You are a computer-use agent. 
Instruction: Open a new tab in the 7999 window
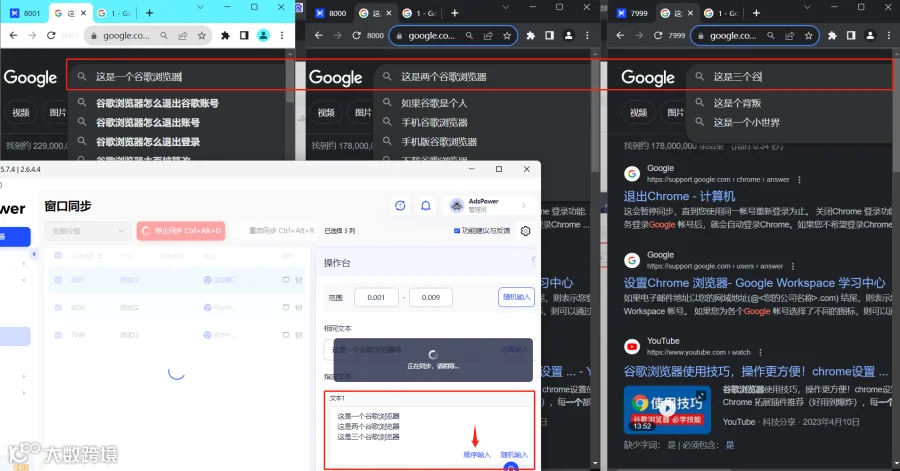(x=756, y=13)
